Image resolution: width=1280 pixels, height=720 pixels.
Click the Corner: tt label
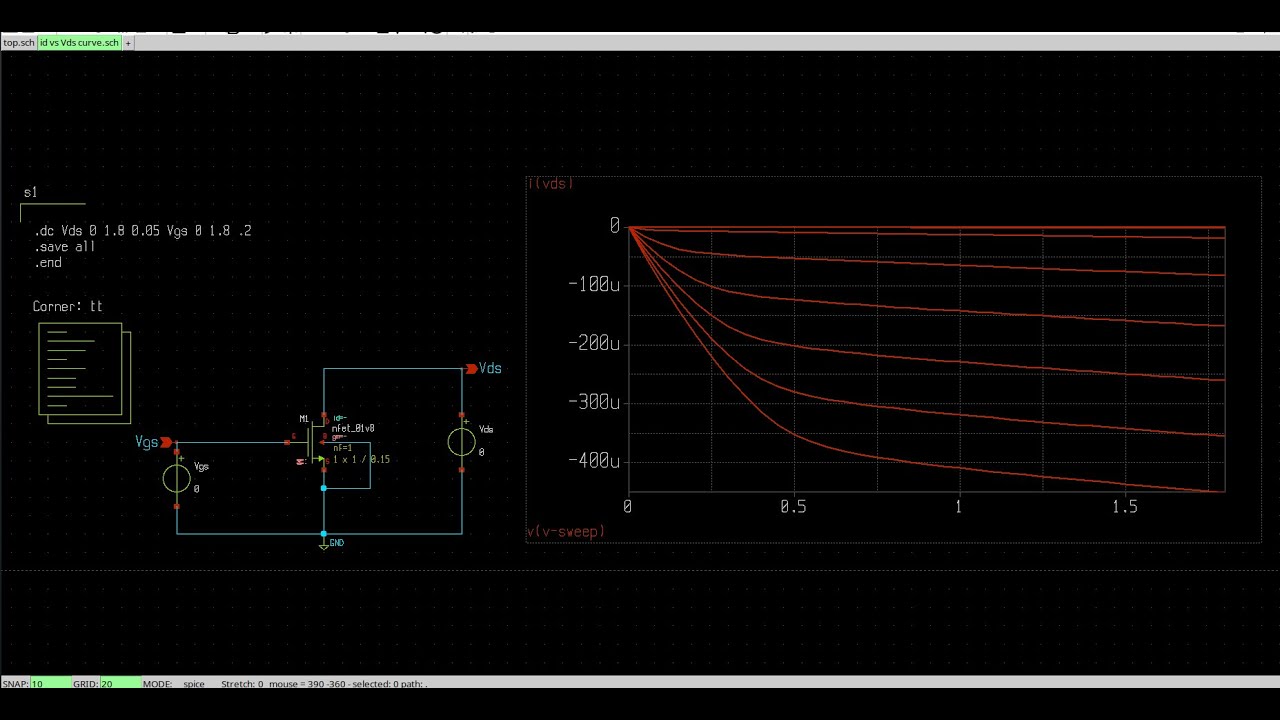coord(68,307)
